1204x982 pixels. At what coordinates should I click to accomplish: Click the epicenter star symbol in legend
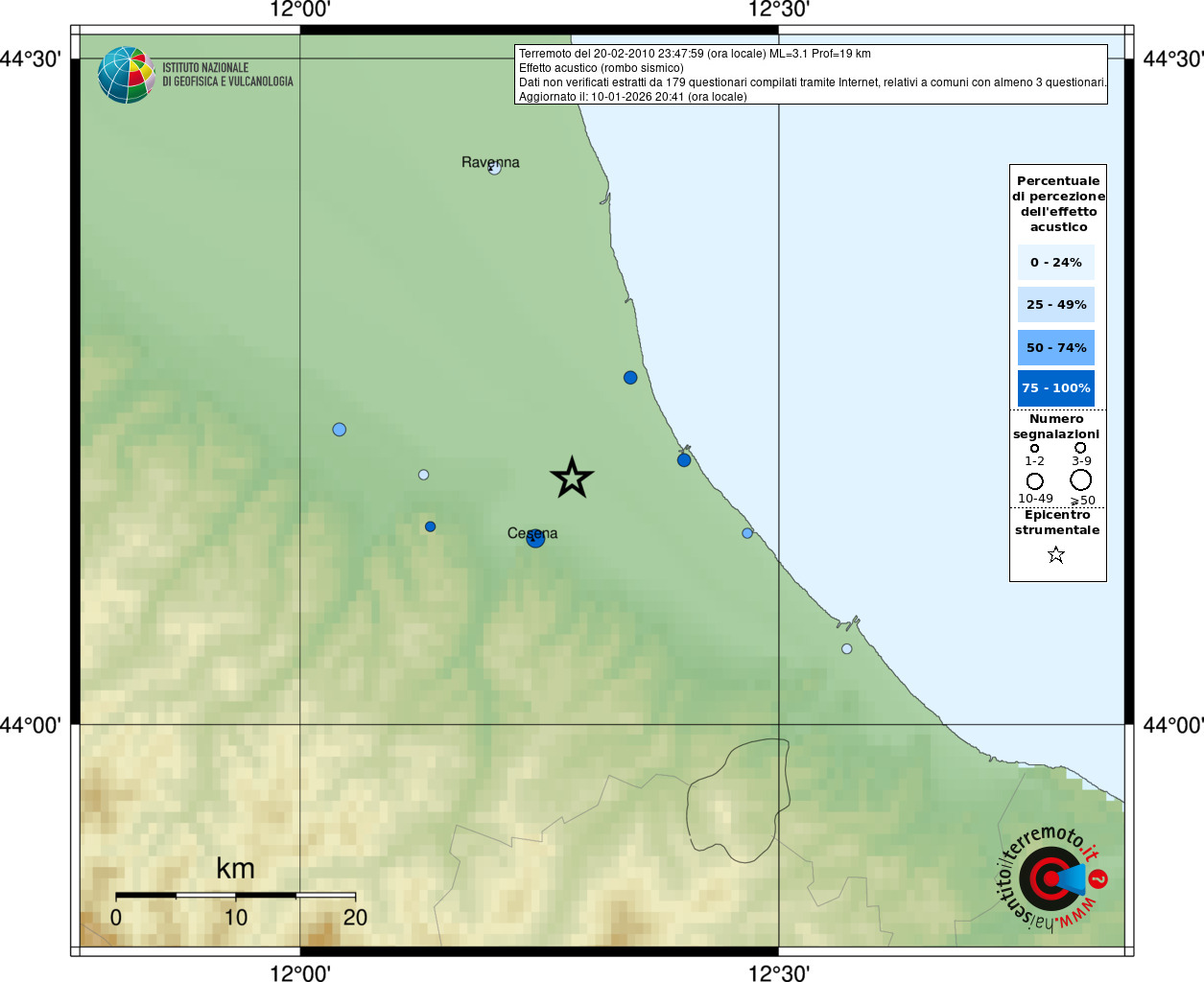coord(1056,554)
